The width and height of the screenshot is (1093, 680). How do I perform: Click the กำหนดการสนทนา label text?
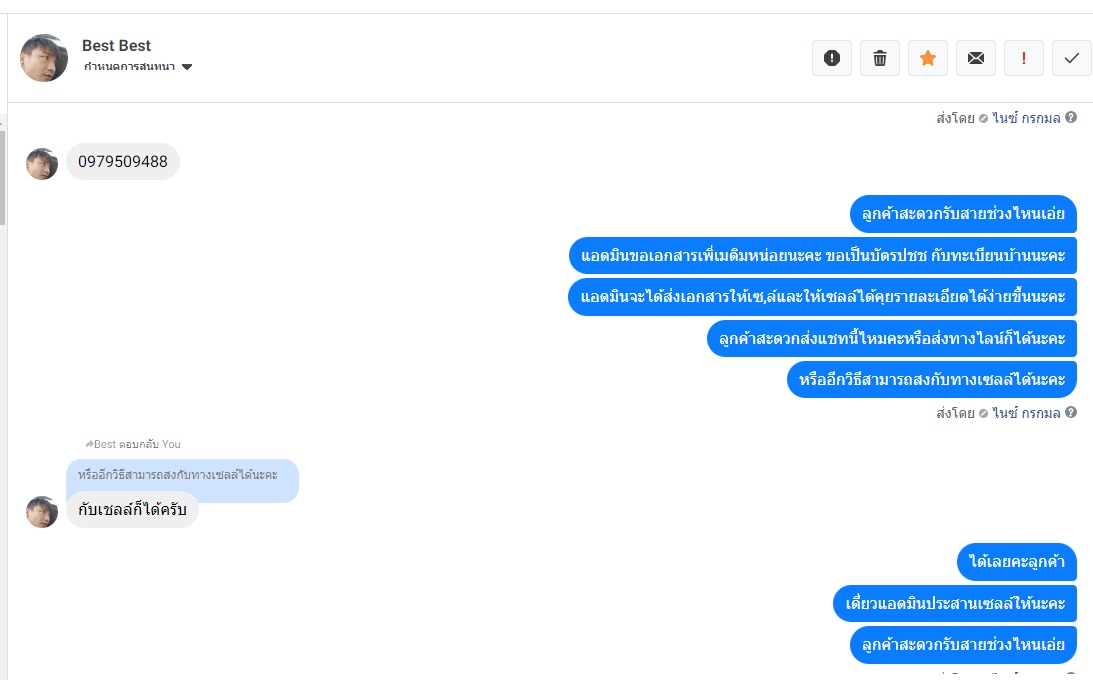pos(130,67)
